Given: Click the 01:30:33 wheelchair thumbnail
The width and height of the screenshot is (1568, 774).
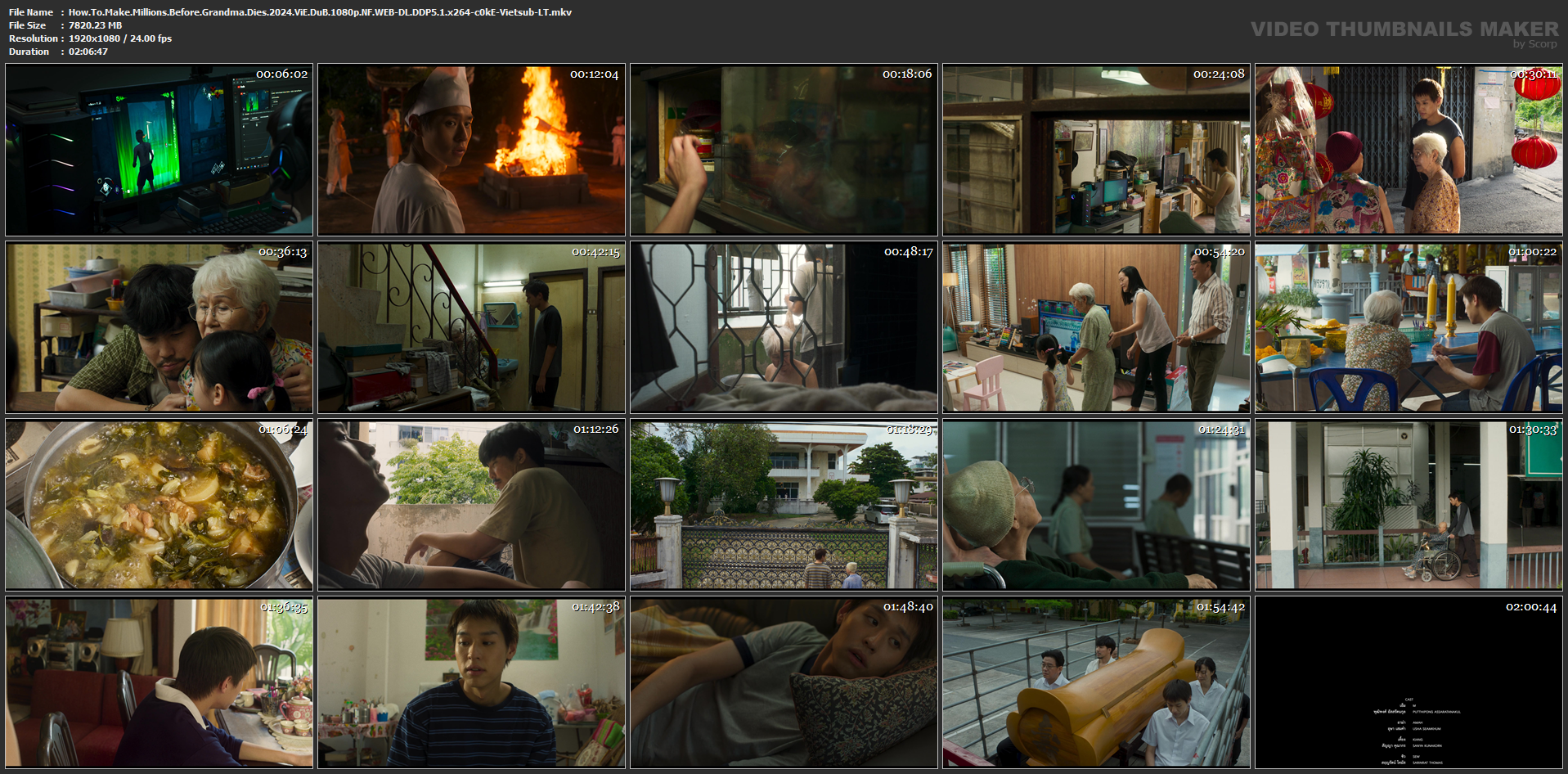Looking at the screenshot, I should tap(1409, 505).
